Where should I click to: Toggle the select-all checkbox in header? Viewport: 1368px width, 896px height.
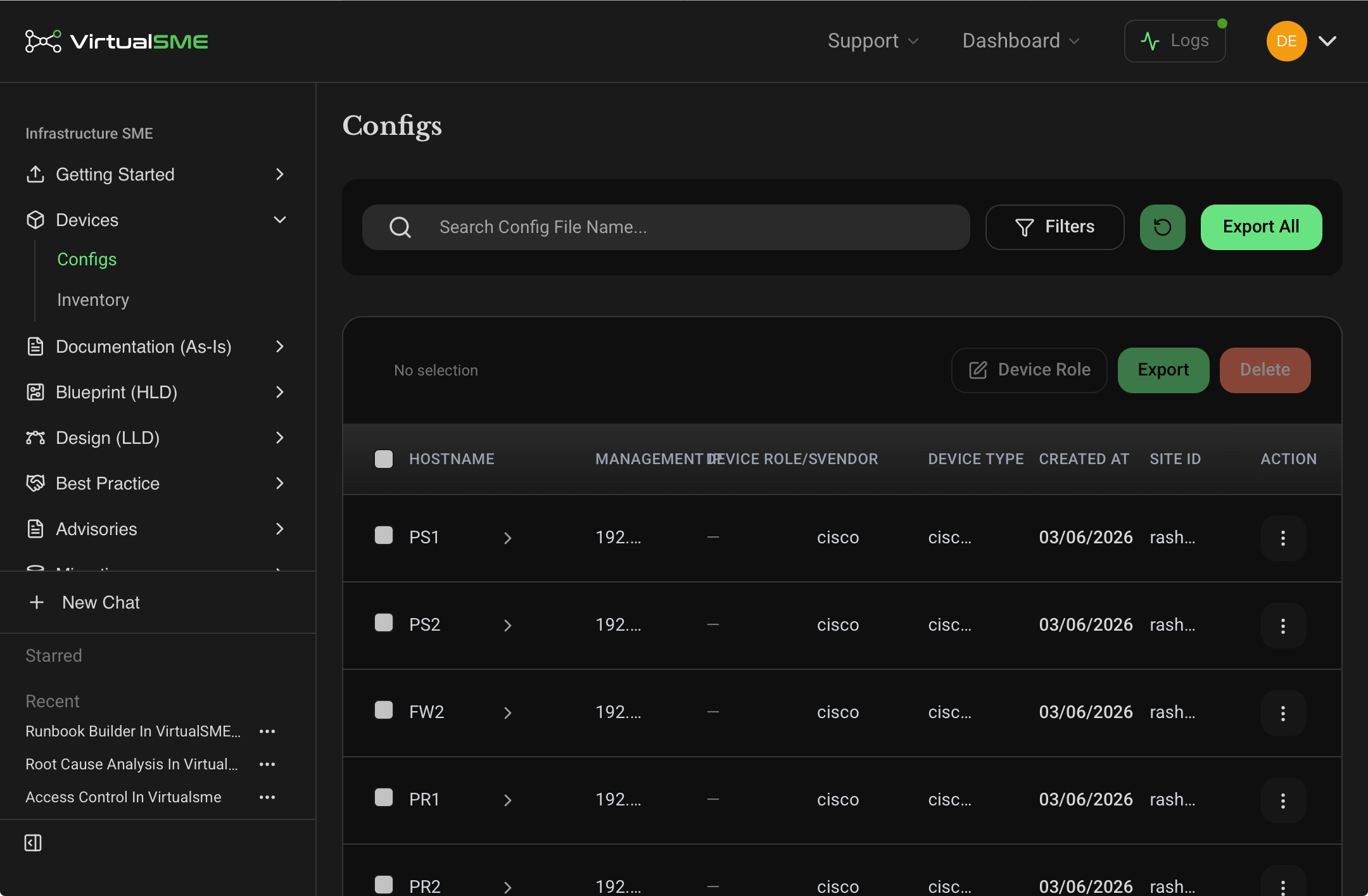click(384, 458)
